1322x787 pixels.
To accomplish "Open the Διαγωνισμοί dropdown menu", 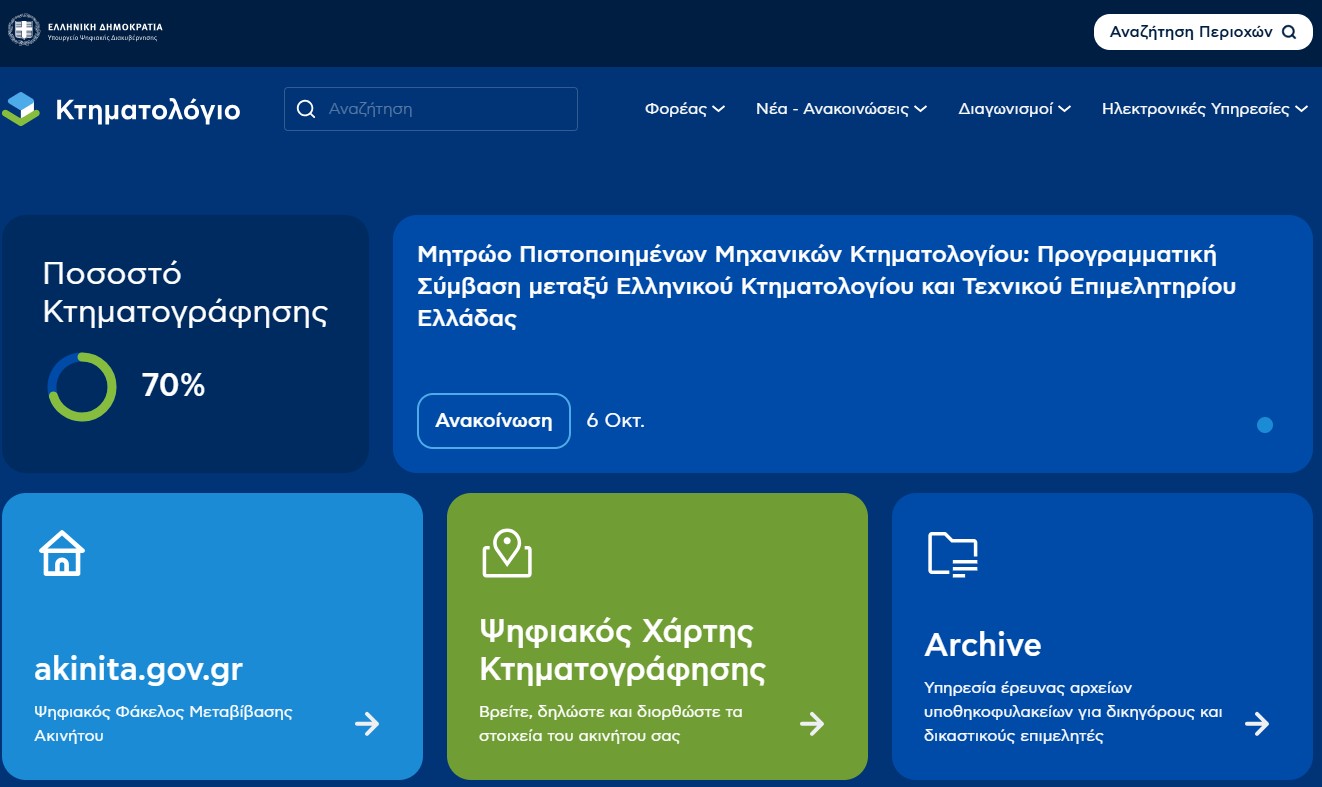I will (x=1014, y=109).
